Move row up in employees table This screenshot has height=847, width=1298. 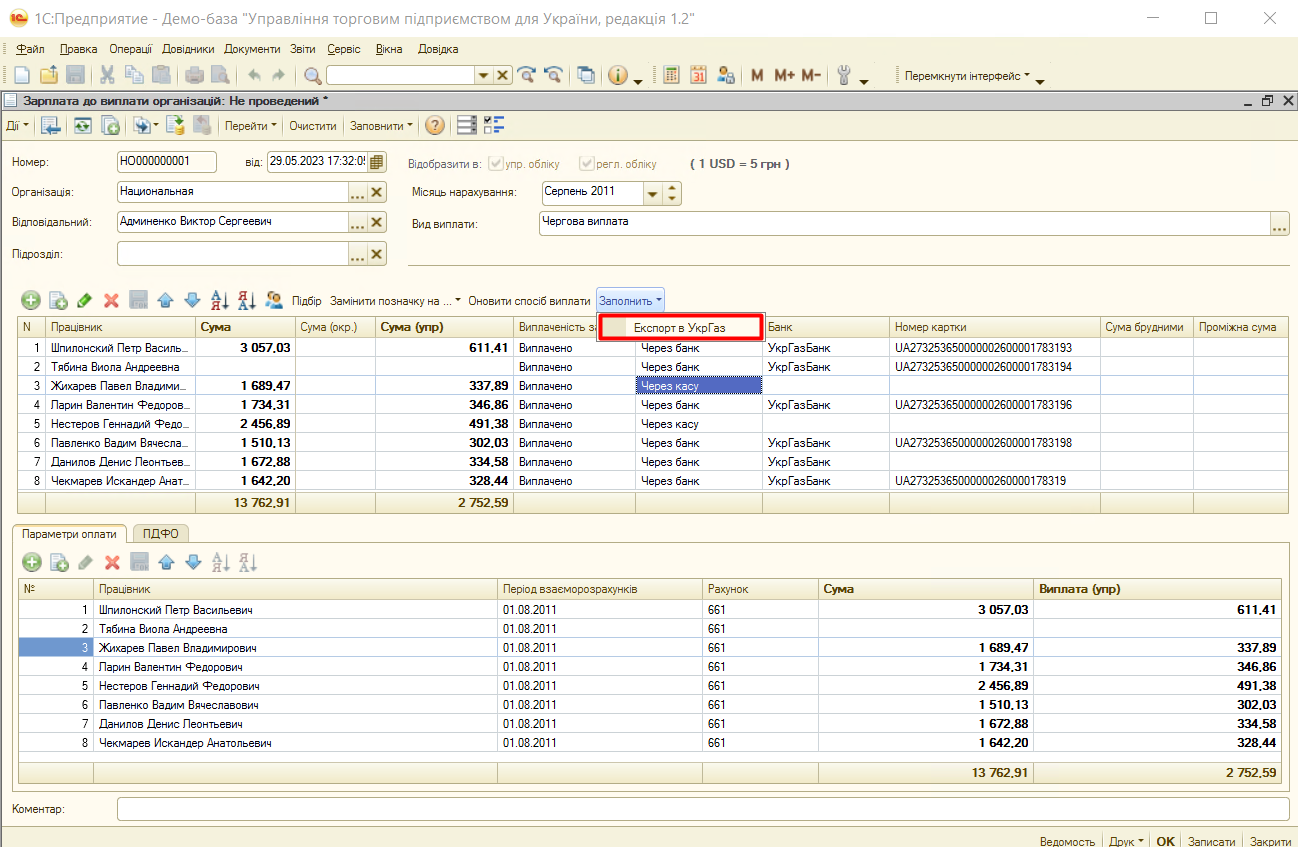point(166,300)
